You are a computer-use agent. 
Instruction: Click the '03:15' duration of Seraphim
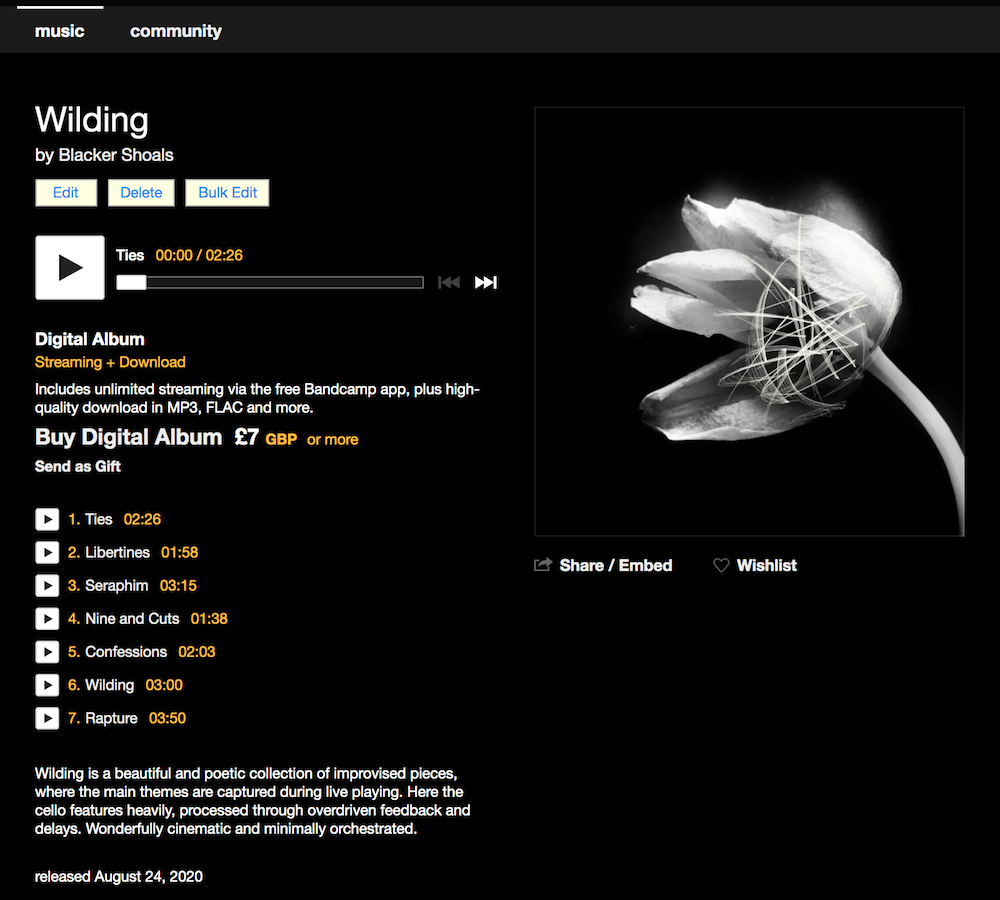pos(178,586)
